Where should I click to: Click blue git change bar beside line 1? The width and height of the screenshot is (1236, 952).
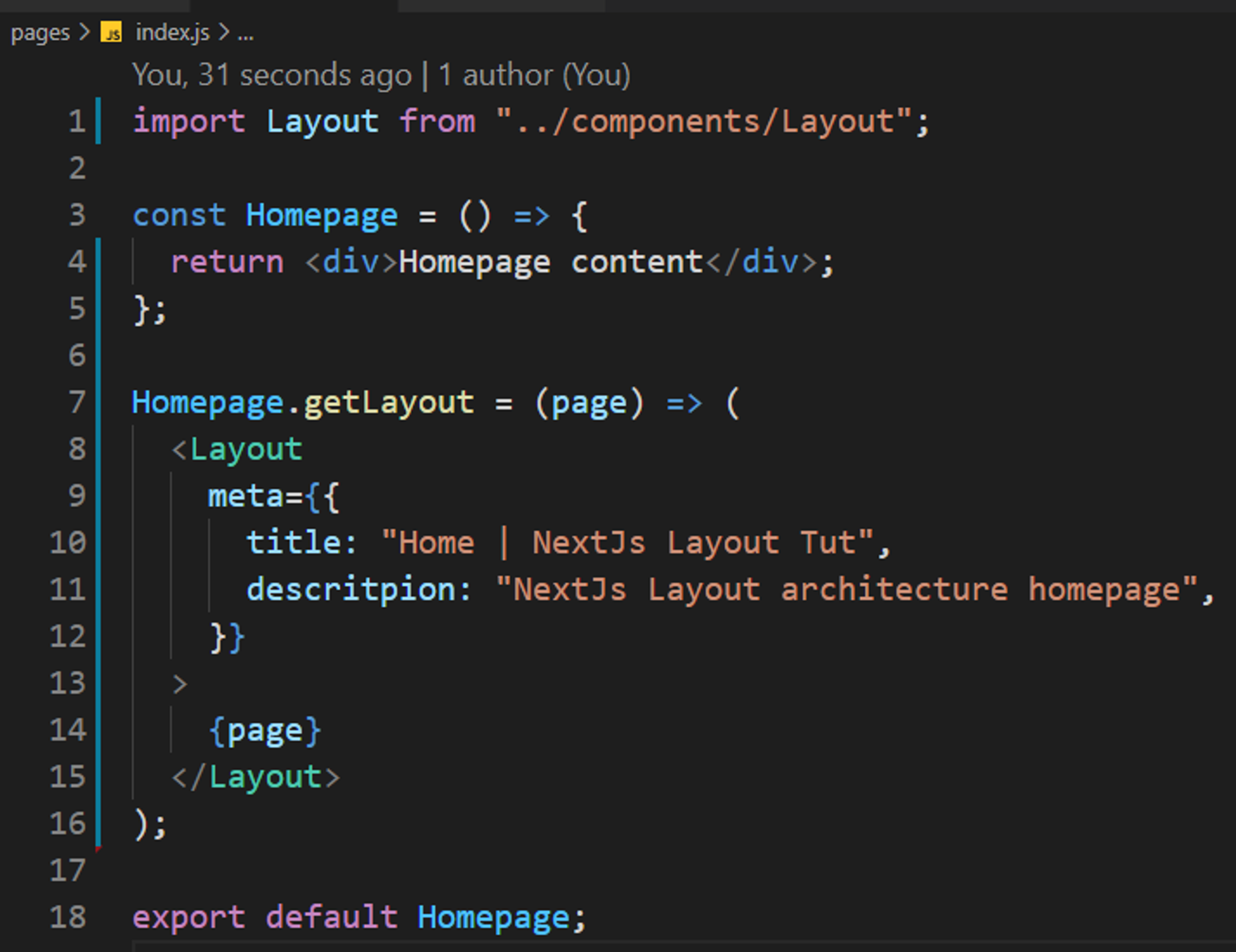click(98, 120)
